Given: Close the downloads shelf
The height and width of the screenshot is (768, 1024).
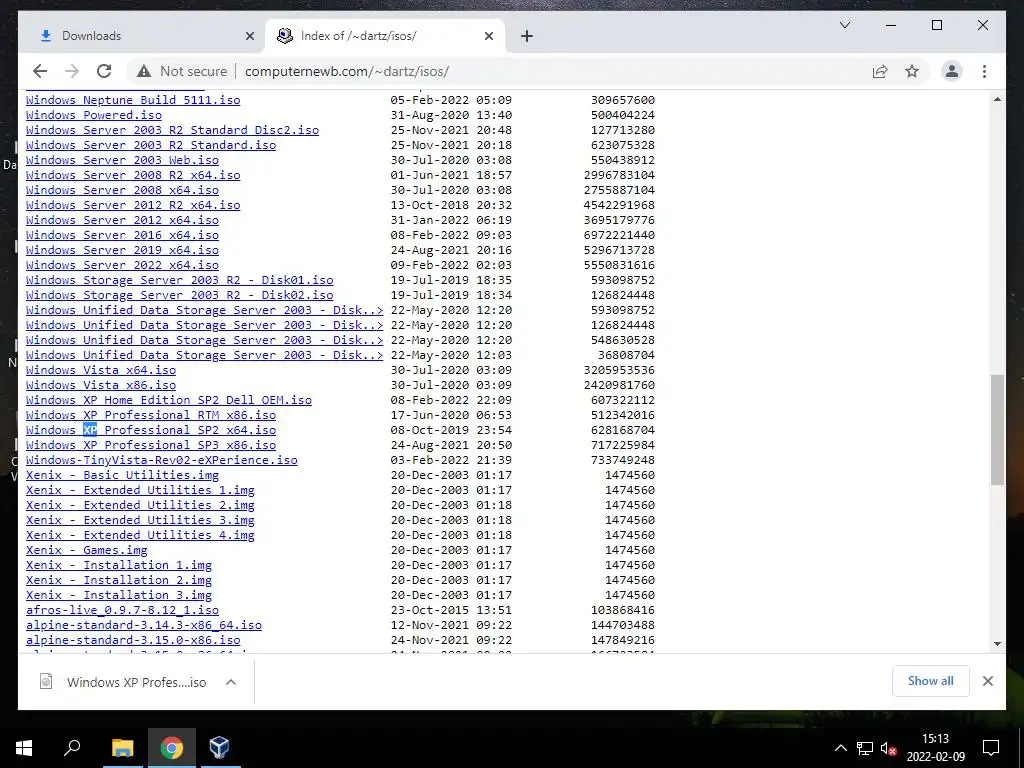Looking at the screenshot, I should point(987,681).
